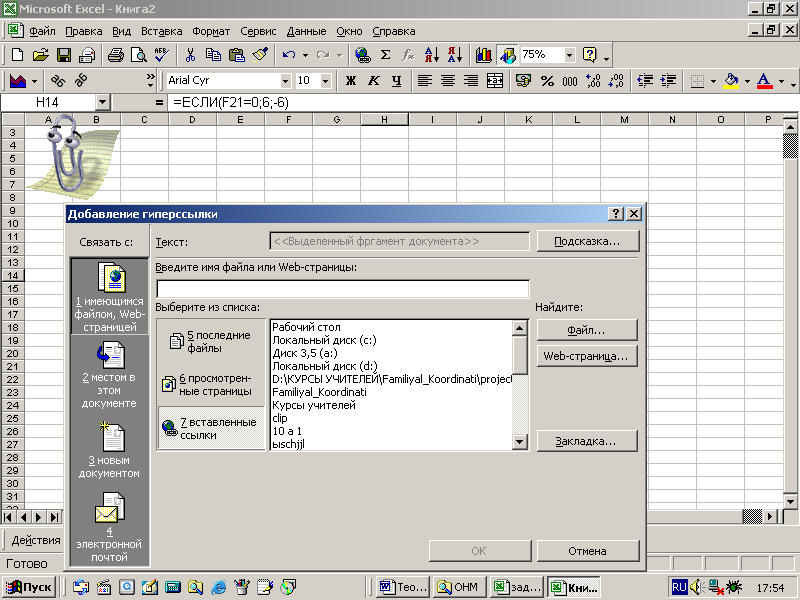Open the Файл menu
Screen dimensions: 800x600
click(x=42, y=31)
